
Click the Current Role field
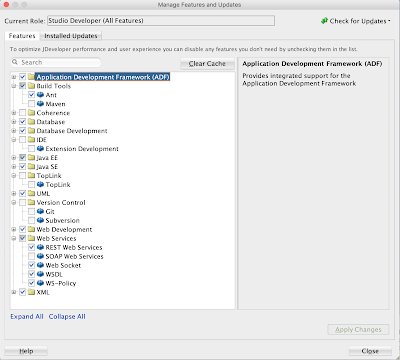[161, 21]
